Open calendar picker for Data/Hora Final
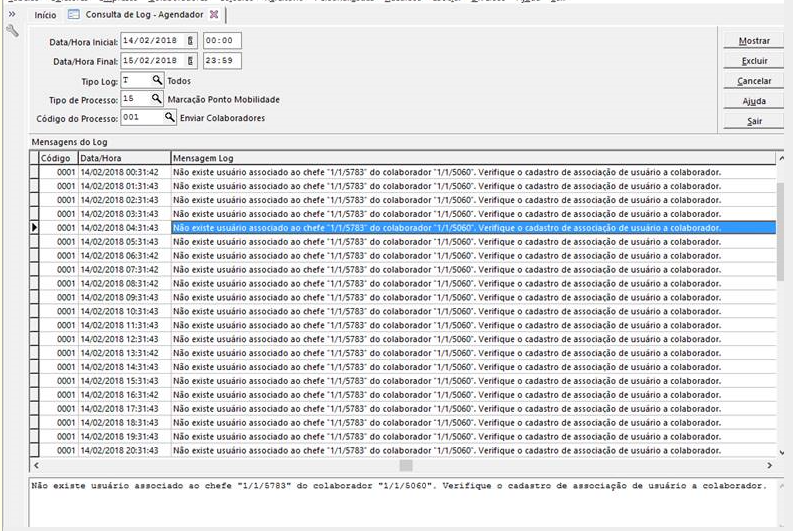The height and width of the screenshot is (531, 793). pos(191,61)
